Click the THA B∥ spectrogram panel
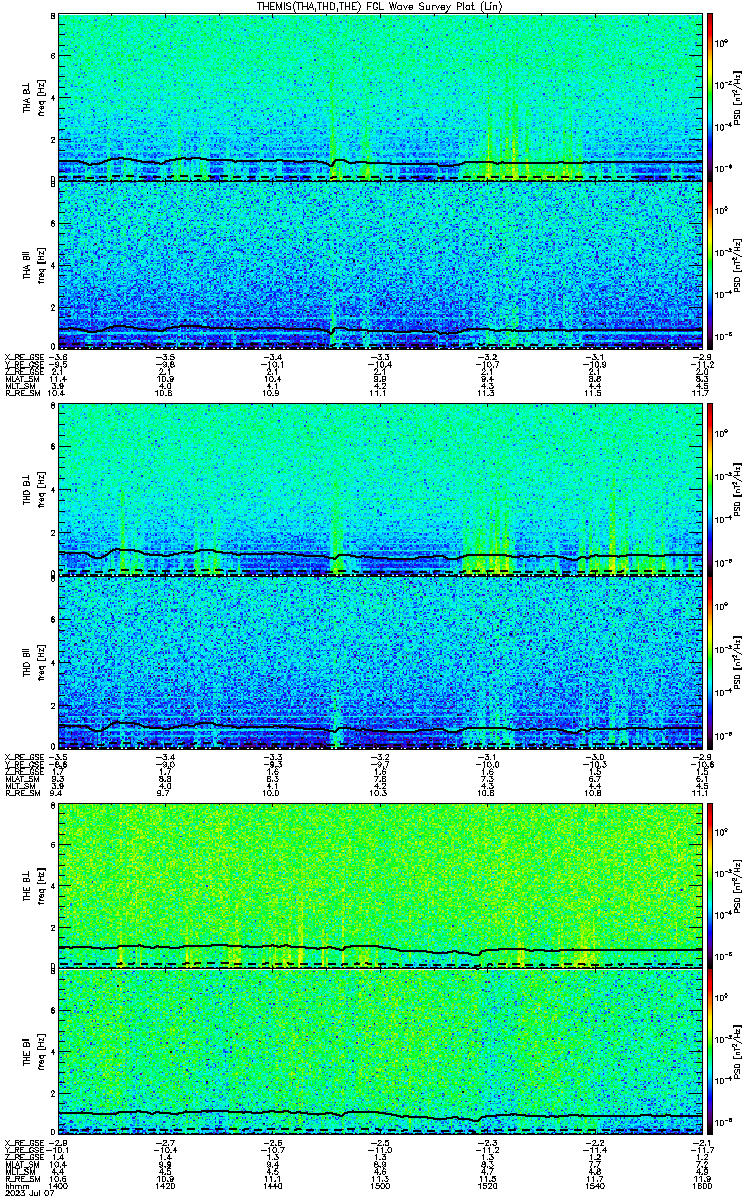 pyautogui.click(x=381, y=265)
